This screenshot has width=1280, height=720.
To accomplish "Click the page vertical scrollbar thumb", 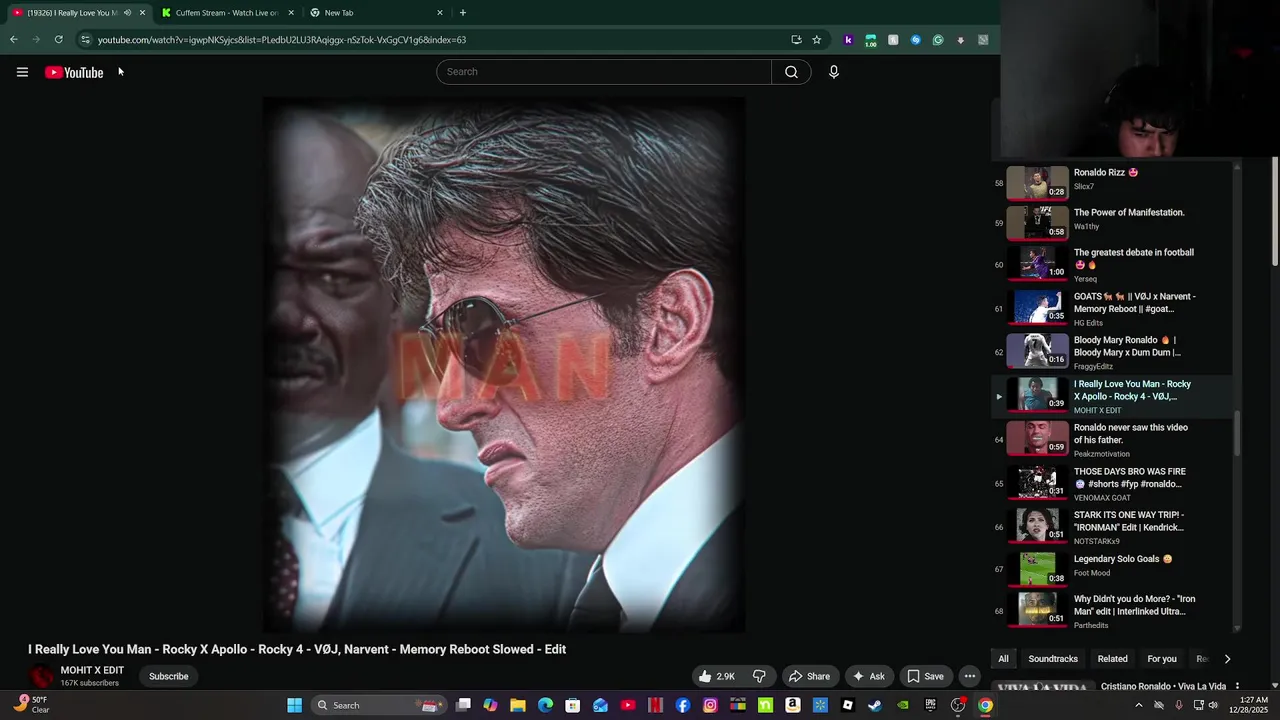I will [1275, 210].
